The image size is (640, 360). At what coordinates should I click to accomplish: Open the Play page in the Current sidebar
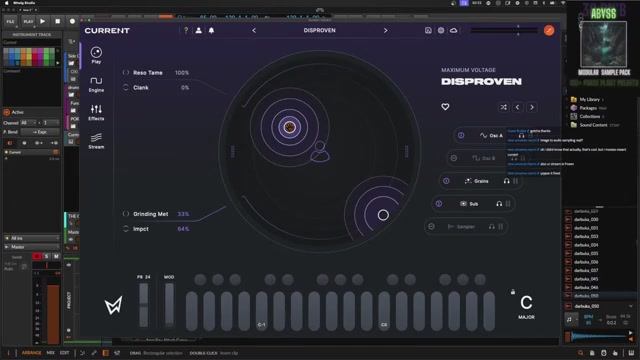[96, 55]
